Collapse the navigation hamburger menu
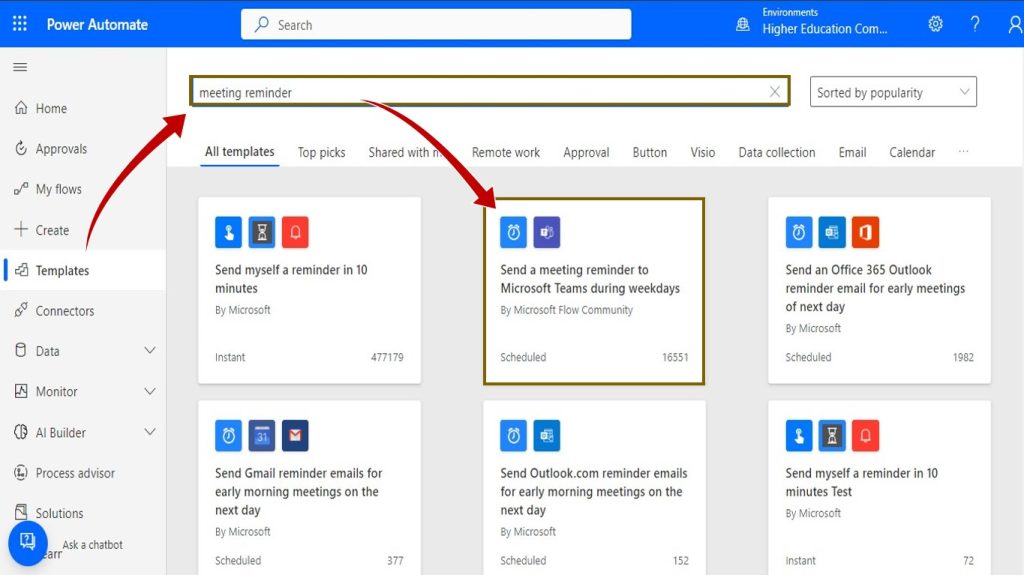1024x575 pixels. (x=20, y=67)
